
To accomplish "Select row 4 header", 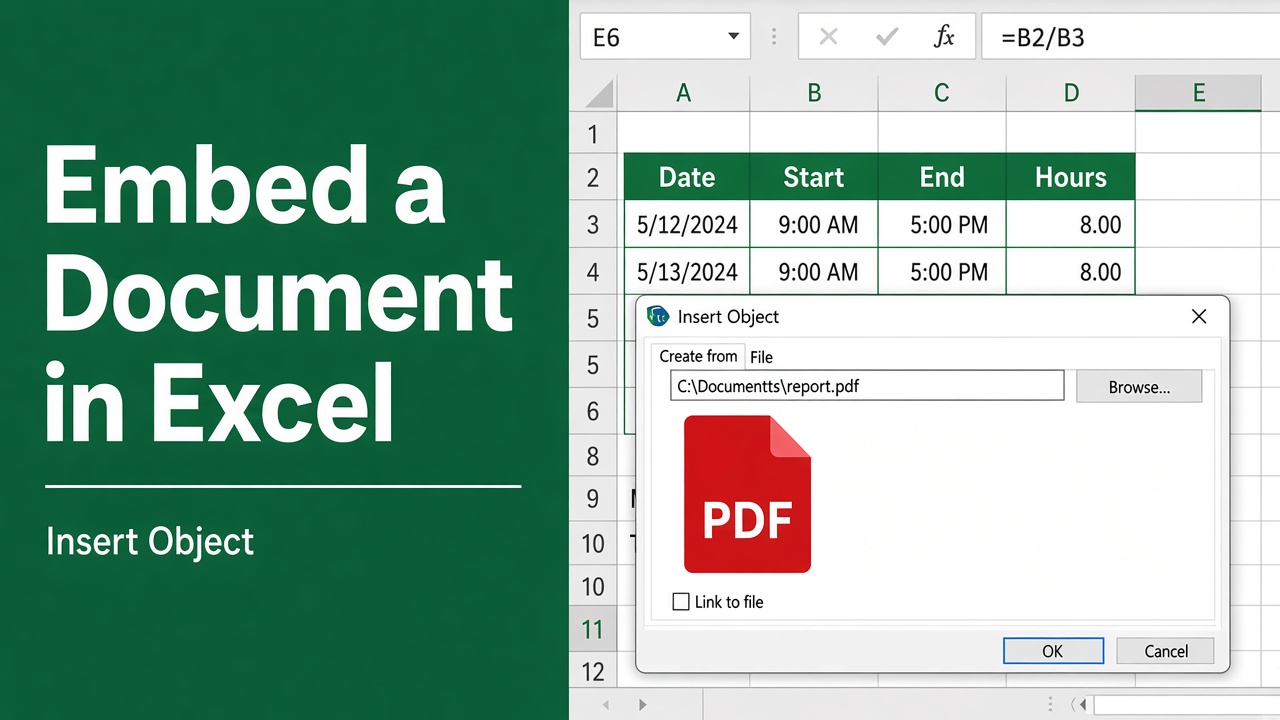I will tap(593, 272).
